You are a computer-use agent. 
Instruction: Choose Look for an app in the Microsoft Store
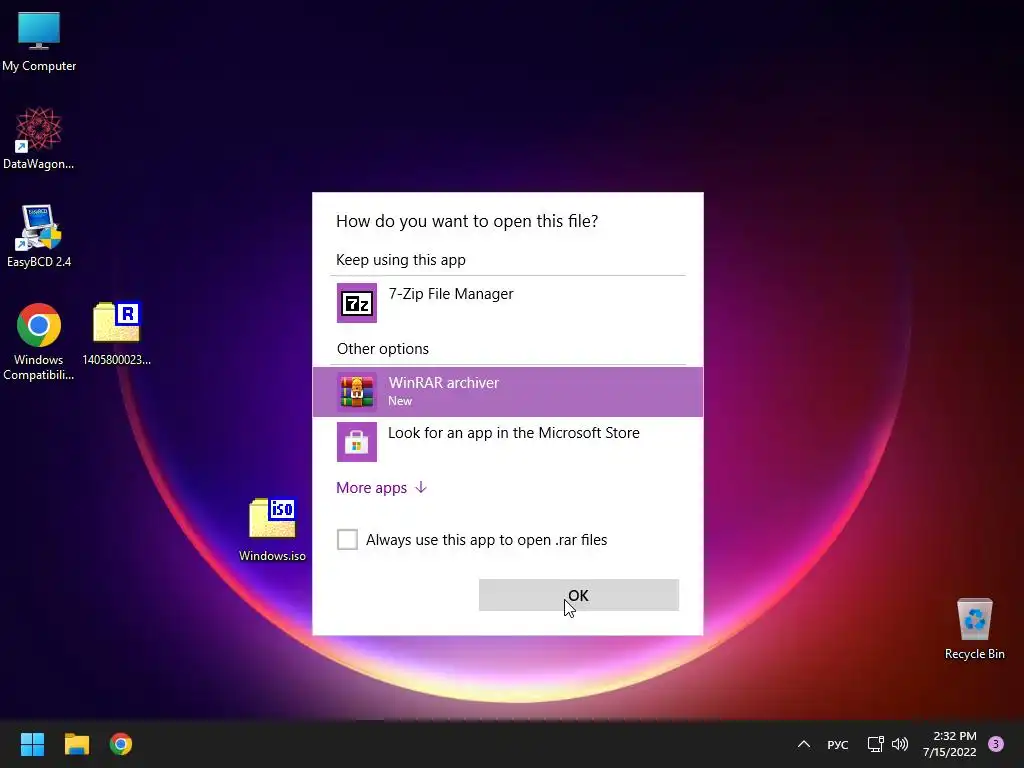pos(507,442)
